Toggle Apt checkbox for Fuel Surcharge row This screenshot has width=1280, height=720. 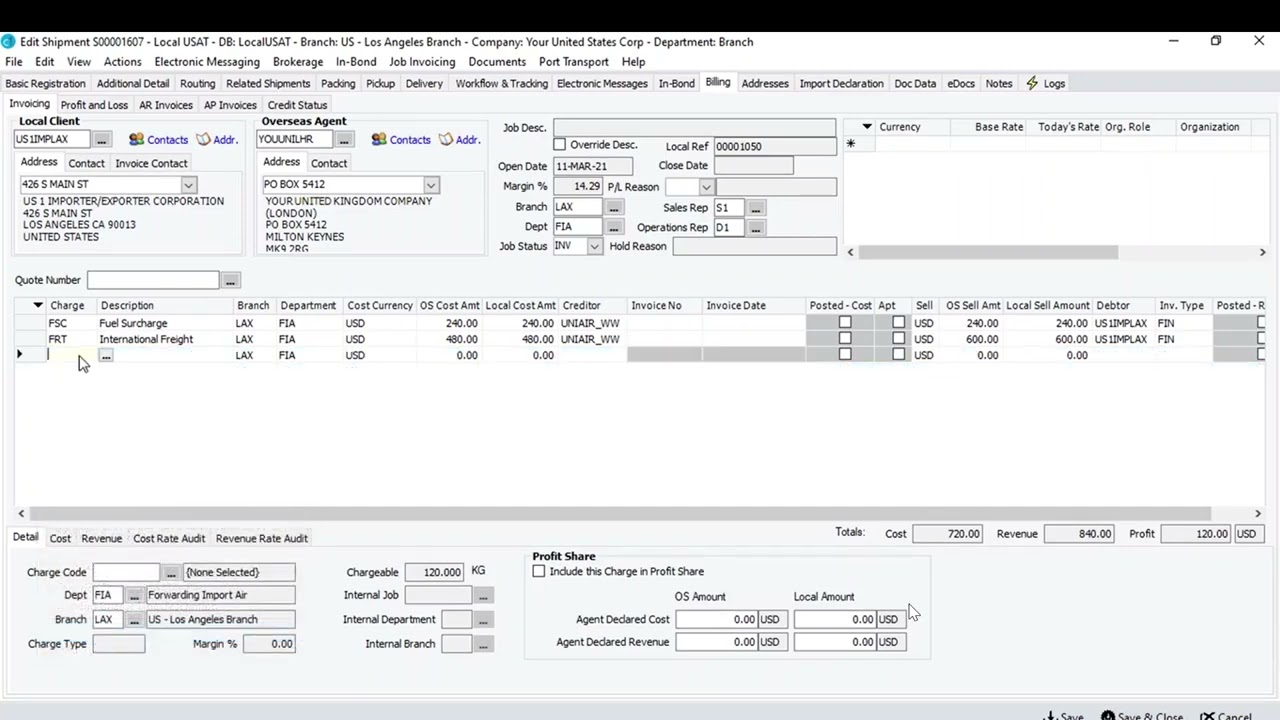pos(898,323)
